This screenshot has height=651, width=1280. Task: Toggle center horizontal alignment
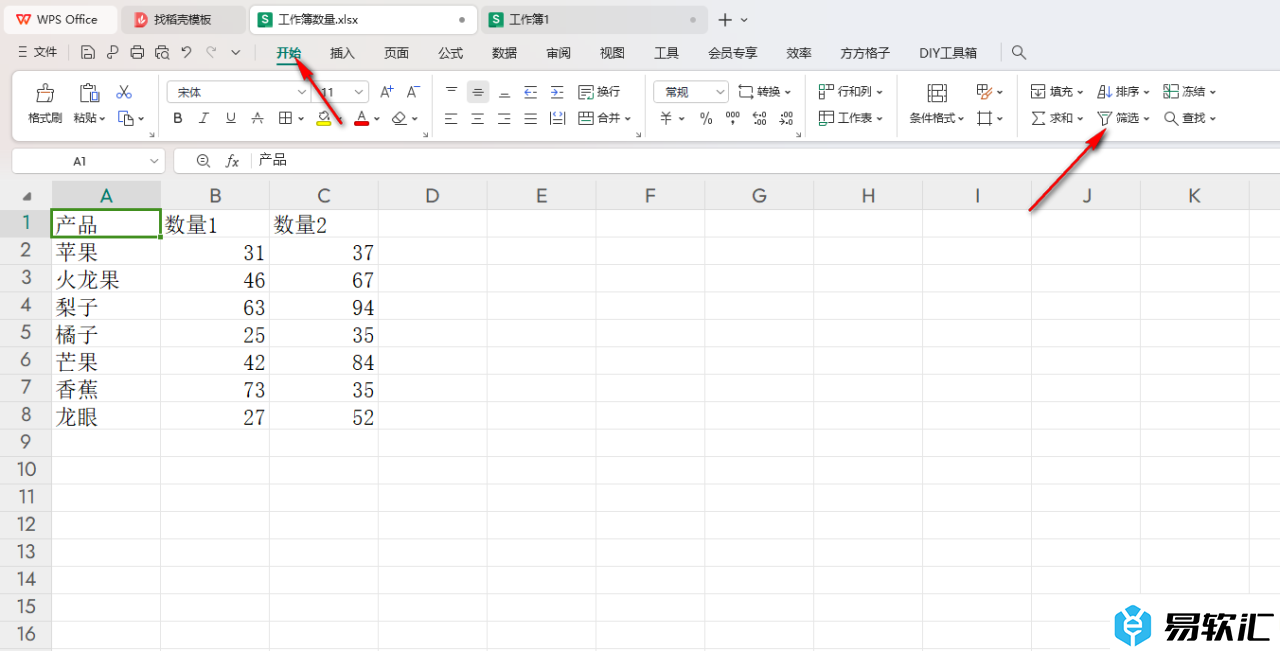tap(478, 118)
